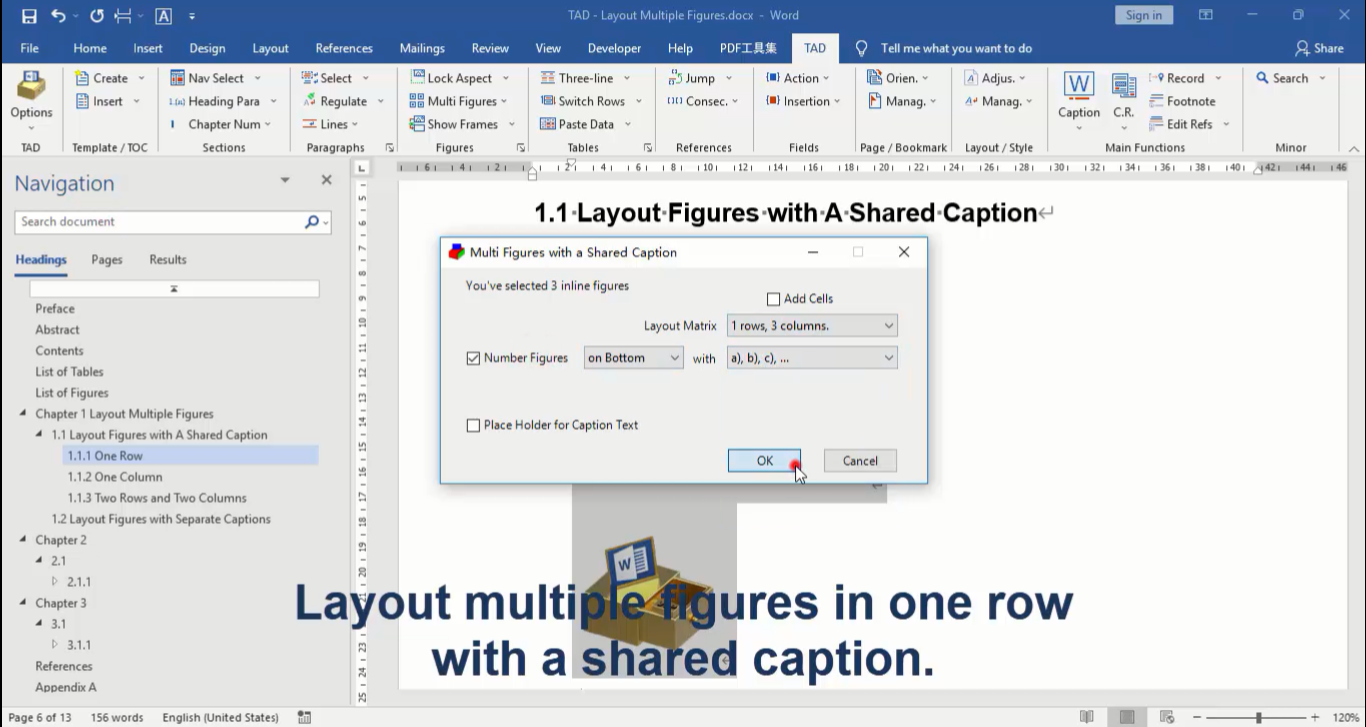Click Three-line table tool
The image size is (1366, 727).
(585, 78)
